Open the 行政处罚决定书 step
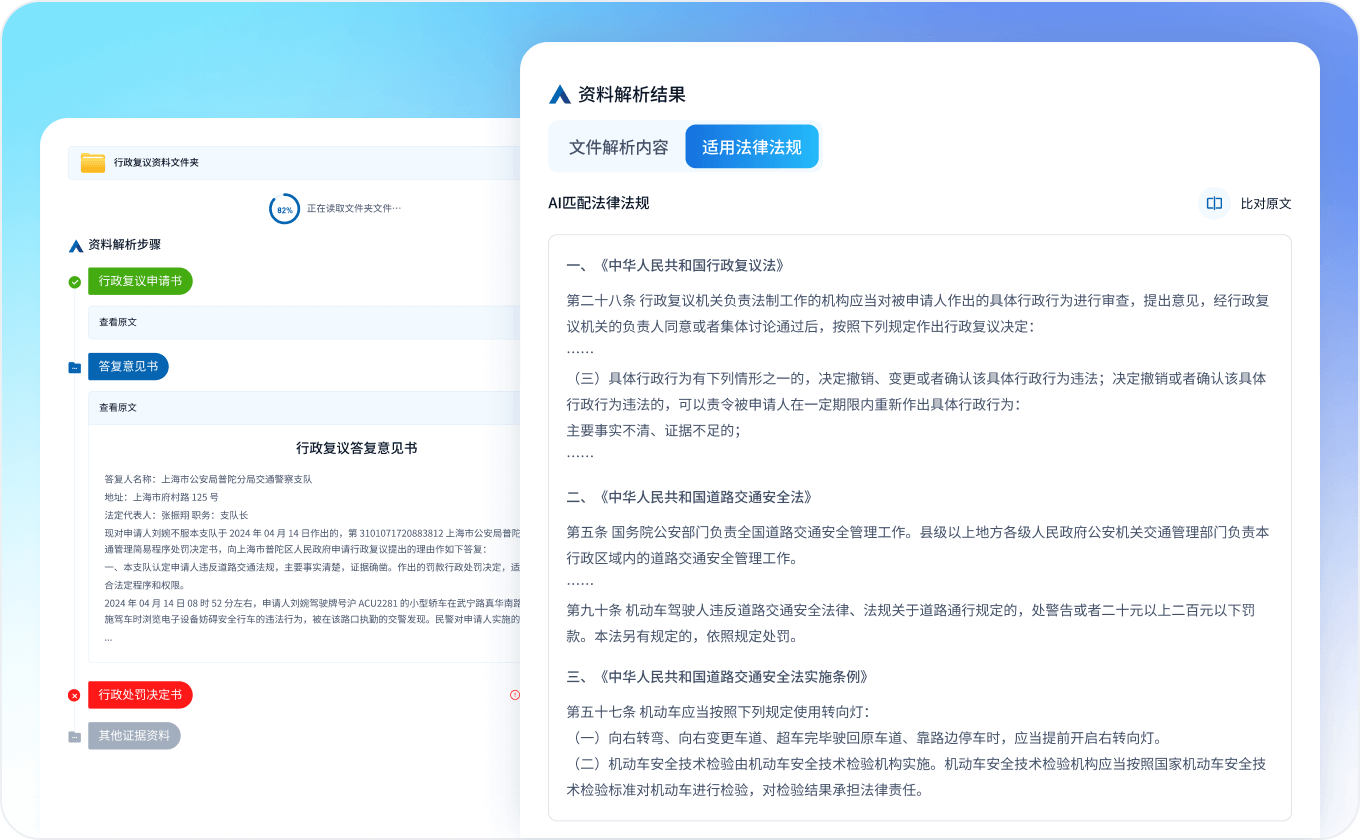1360x840 pixels. tap(140, 695)
